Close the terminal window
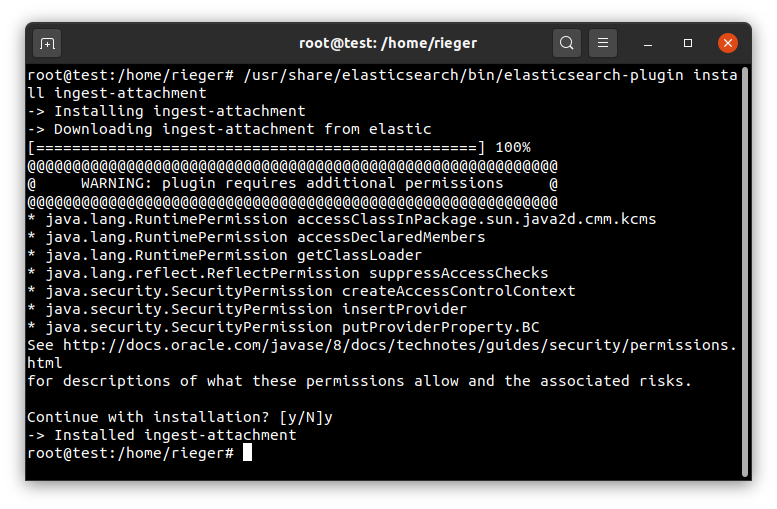The image size is (777, 509). click(727, 43)
